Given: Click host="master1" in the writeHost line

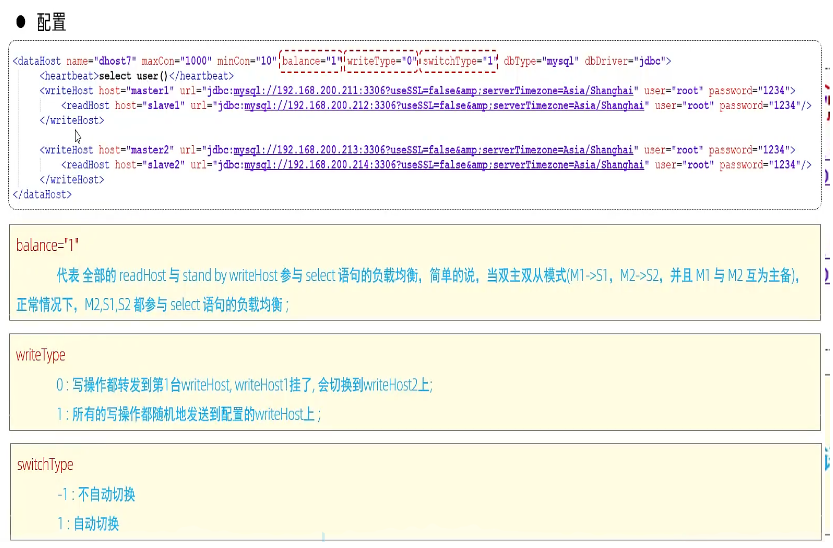Looking at the screenshot, I should 136,91.
